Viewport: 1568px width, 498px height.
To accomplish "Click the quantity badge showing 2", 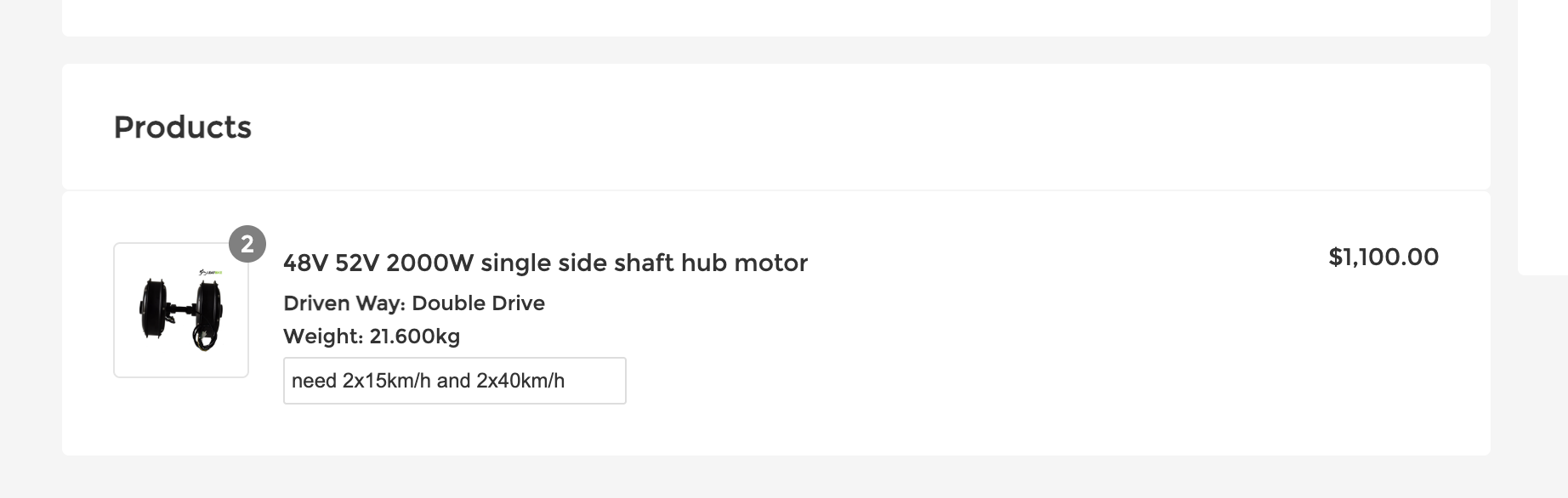I will point(247,245).
